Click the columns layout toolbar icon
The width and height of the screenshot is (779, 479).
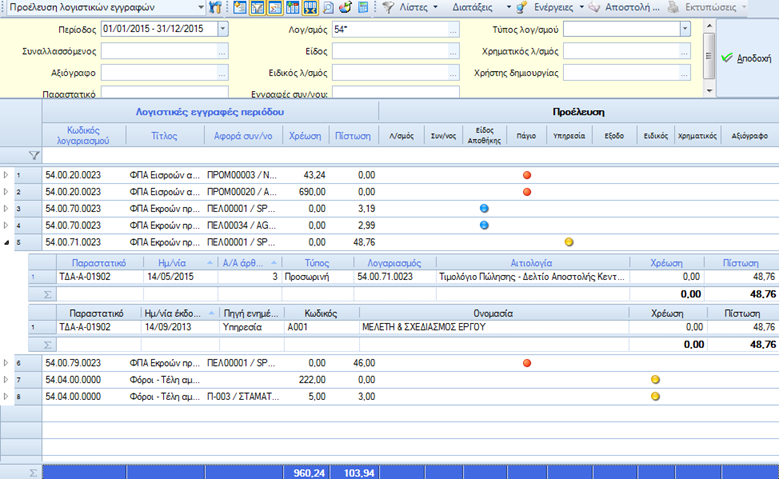point(293,7)
